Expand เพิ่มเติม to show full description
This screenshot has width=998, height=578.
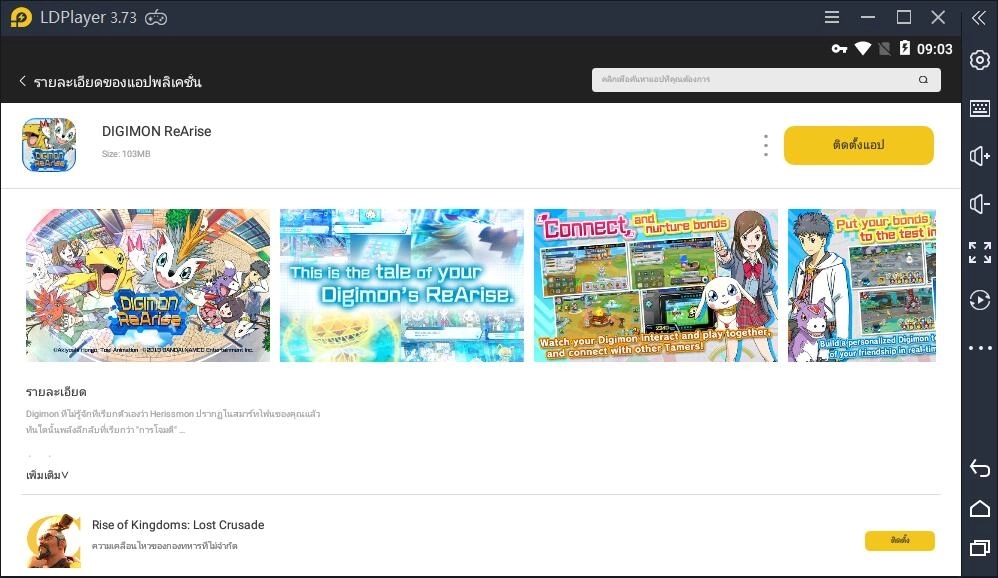tap(45, 475)
